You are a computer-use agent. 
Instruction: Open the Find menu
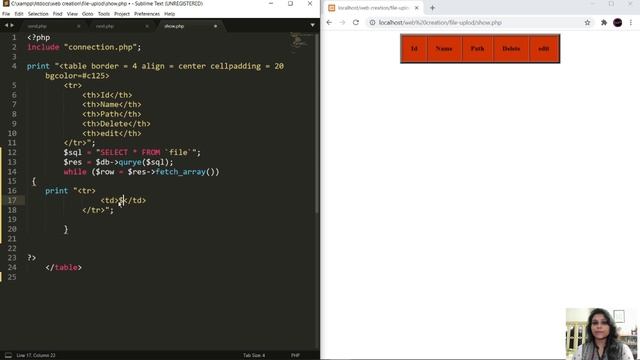tap(58, 14)
